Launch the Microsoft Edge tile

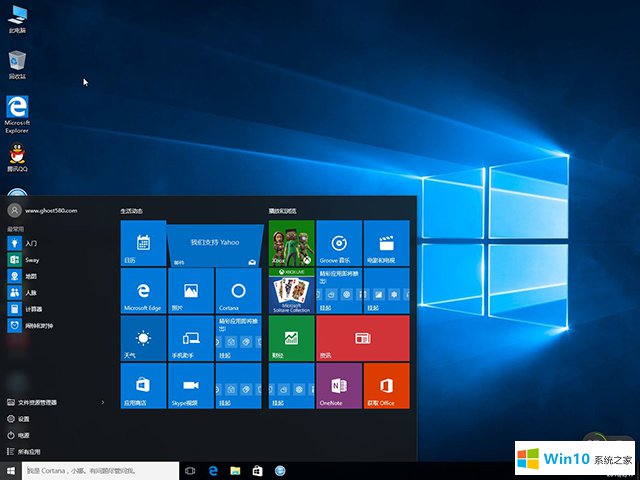pyautogui.click(x=143, y=291)
